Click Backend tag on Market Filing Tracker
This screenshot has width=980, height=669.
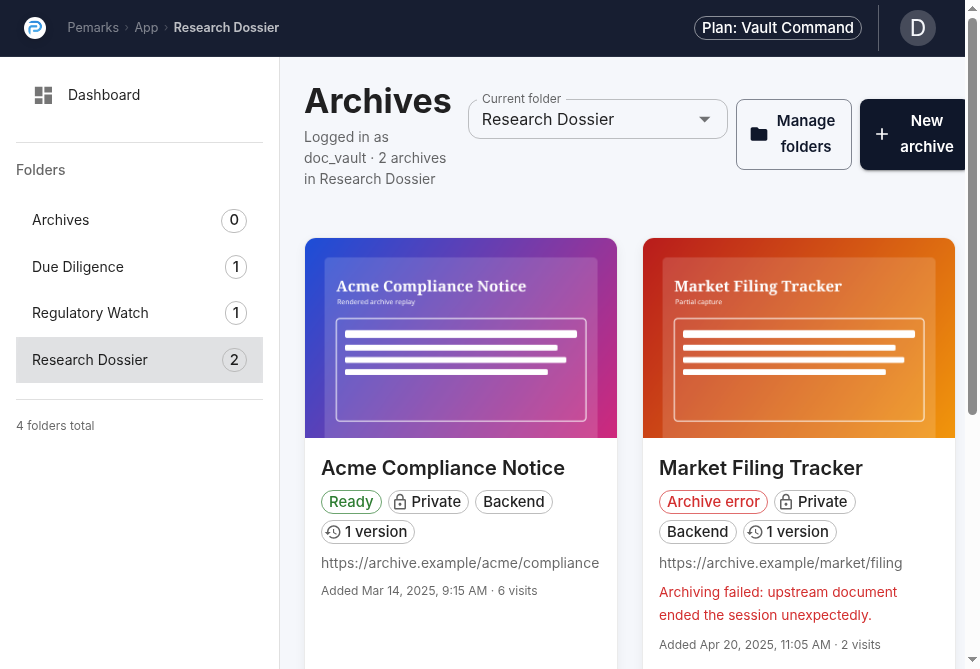coord(698,532)
